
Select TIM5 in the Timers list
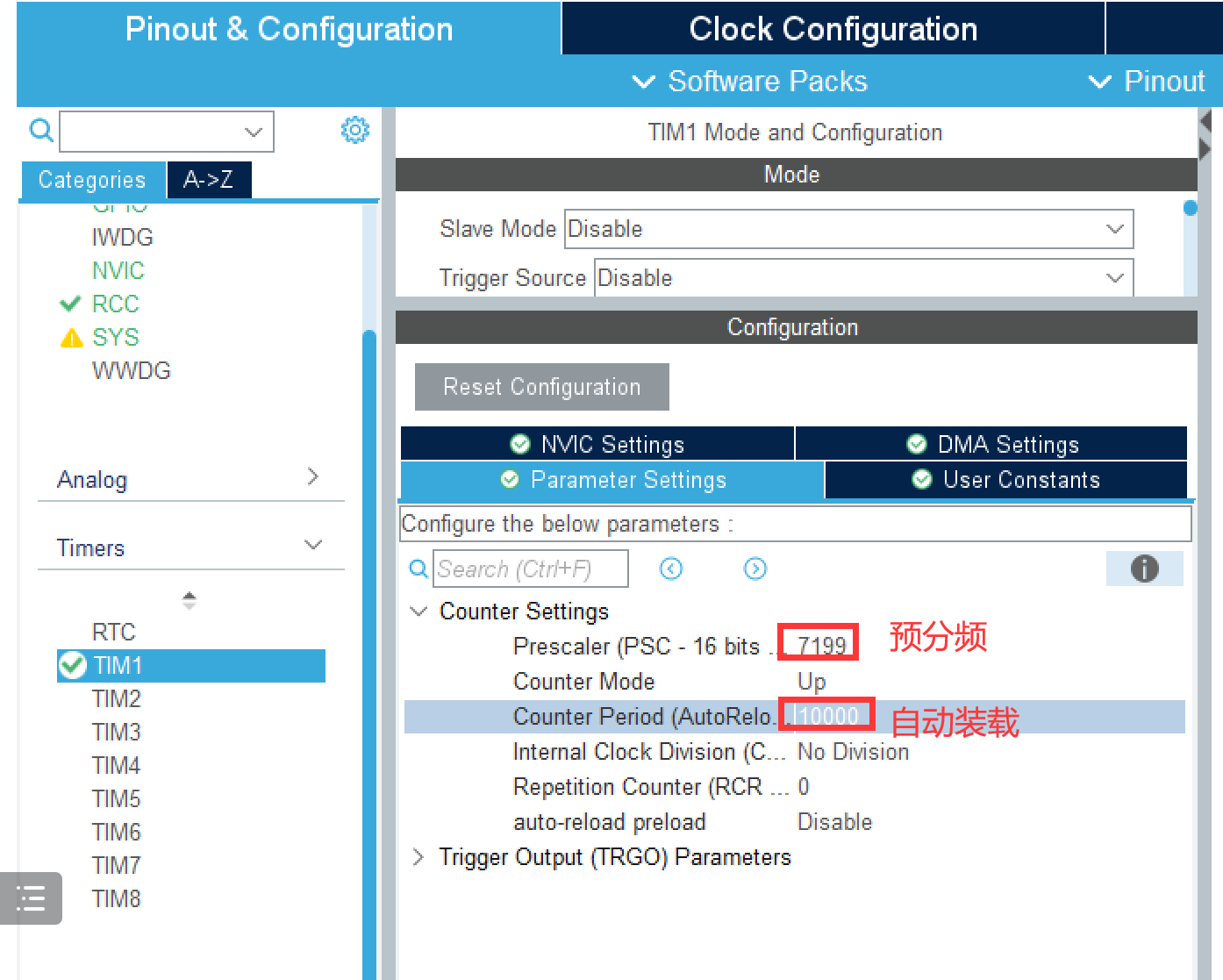pyautogui.click(x=117, y=799)
